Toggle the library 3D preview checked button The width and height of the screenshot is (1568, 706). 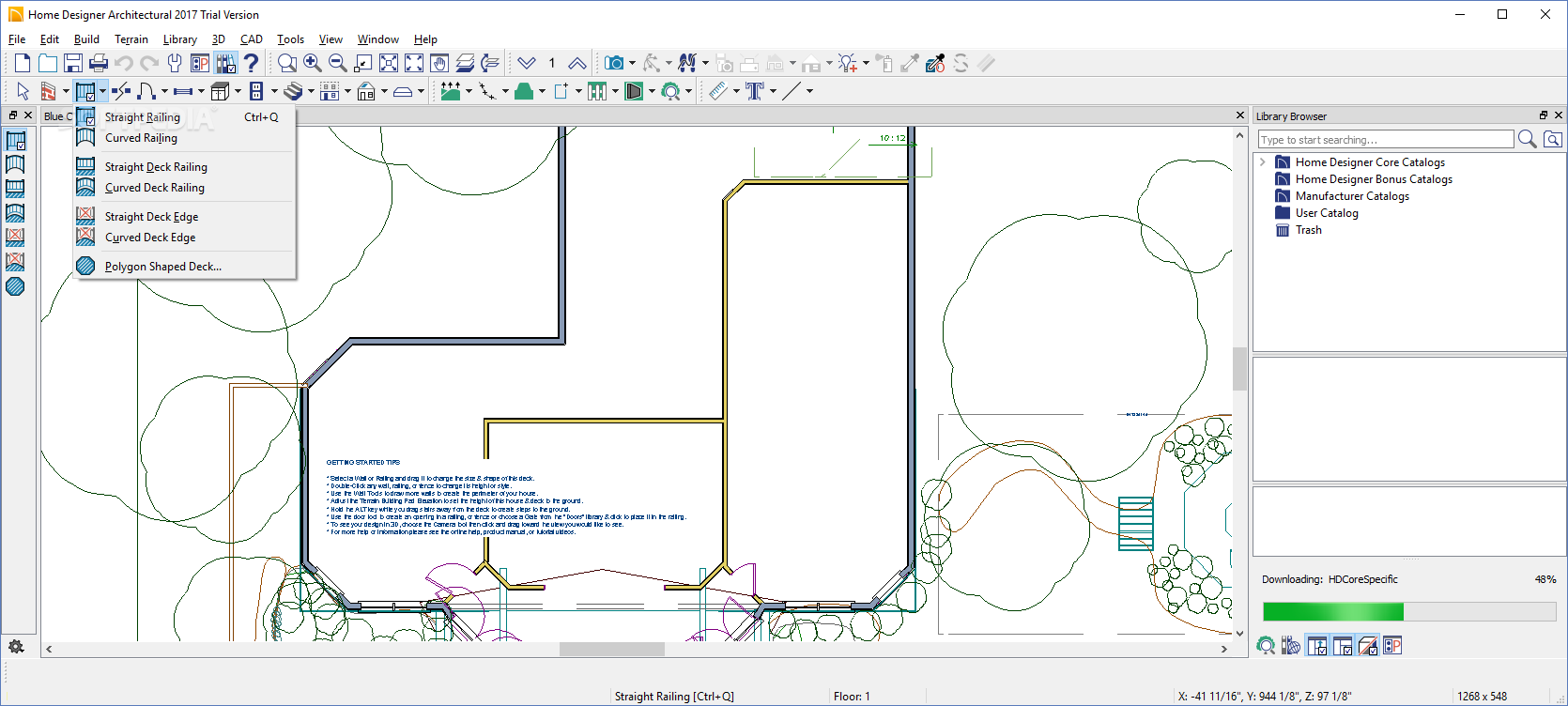(x=1368, y=646)
